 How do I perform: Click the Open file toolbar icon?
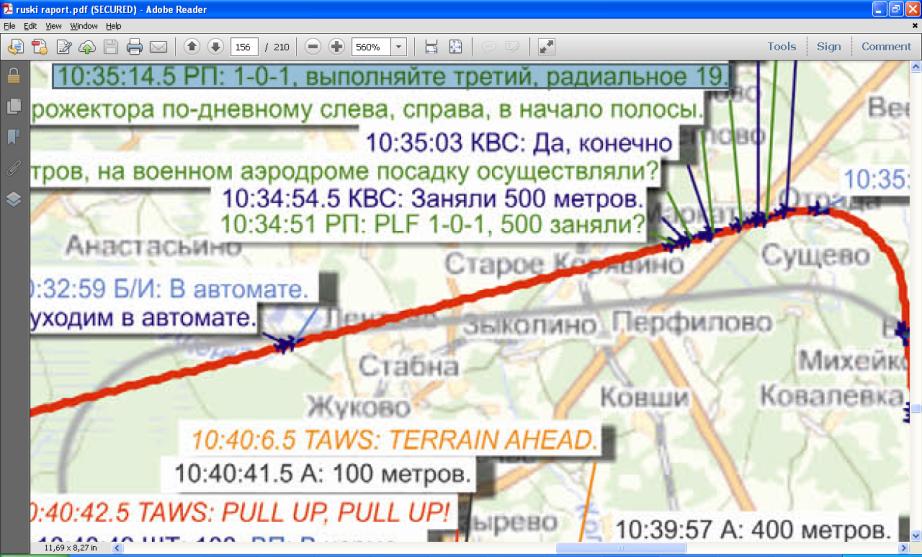[16, 46]
